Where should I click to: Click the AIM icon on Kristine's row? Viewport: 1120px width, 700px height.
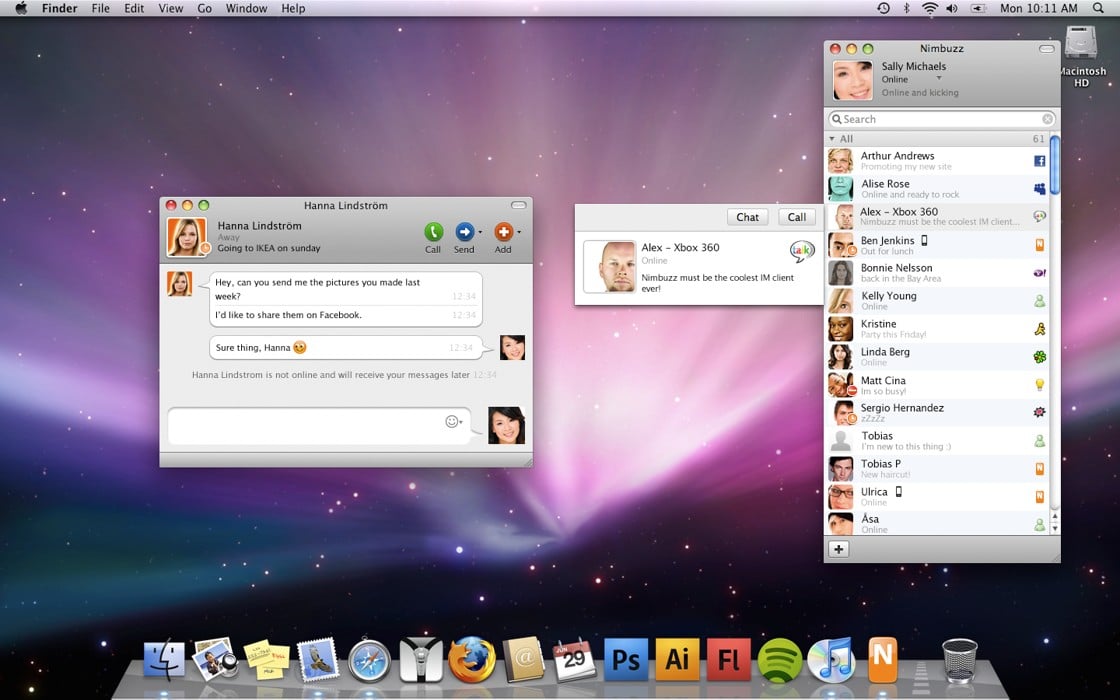1039,329
